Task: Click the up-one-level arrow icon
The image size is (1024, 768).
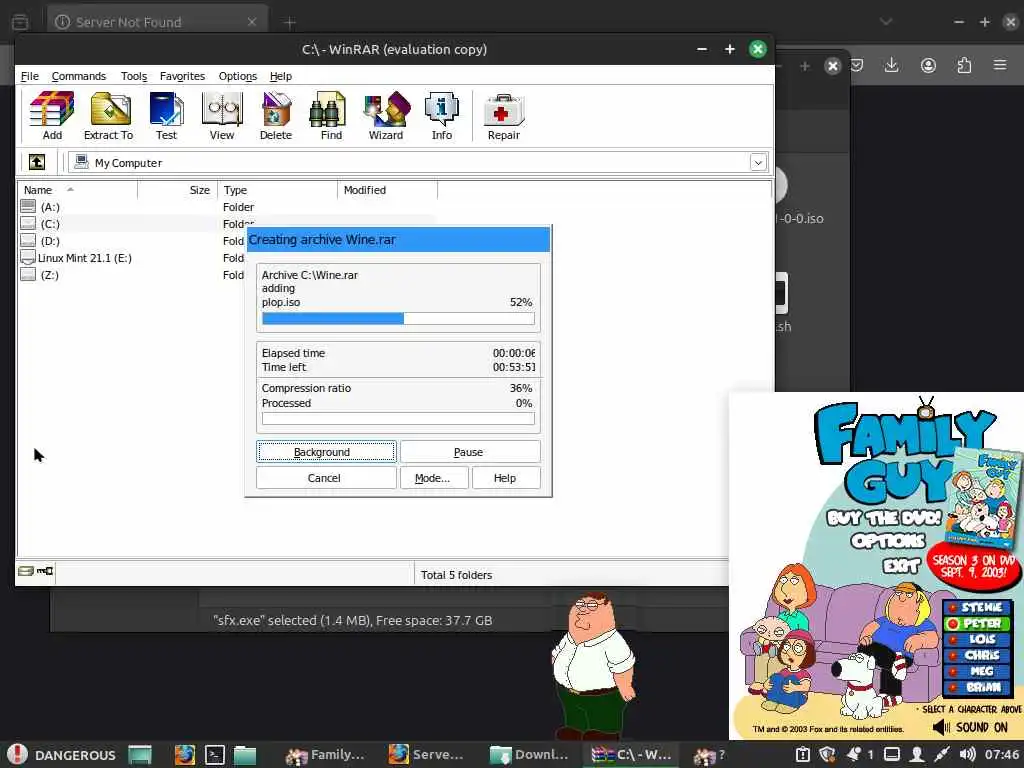Action: 37,162
